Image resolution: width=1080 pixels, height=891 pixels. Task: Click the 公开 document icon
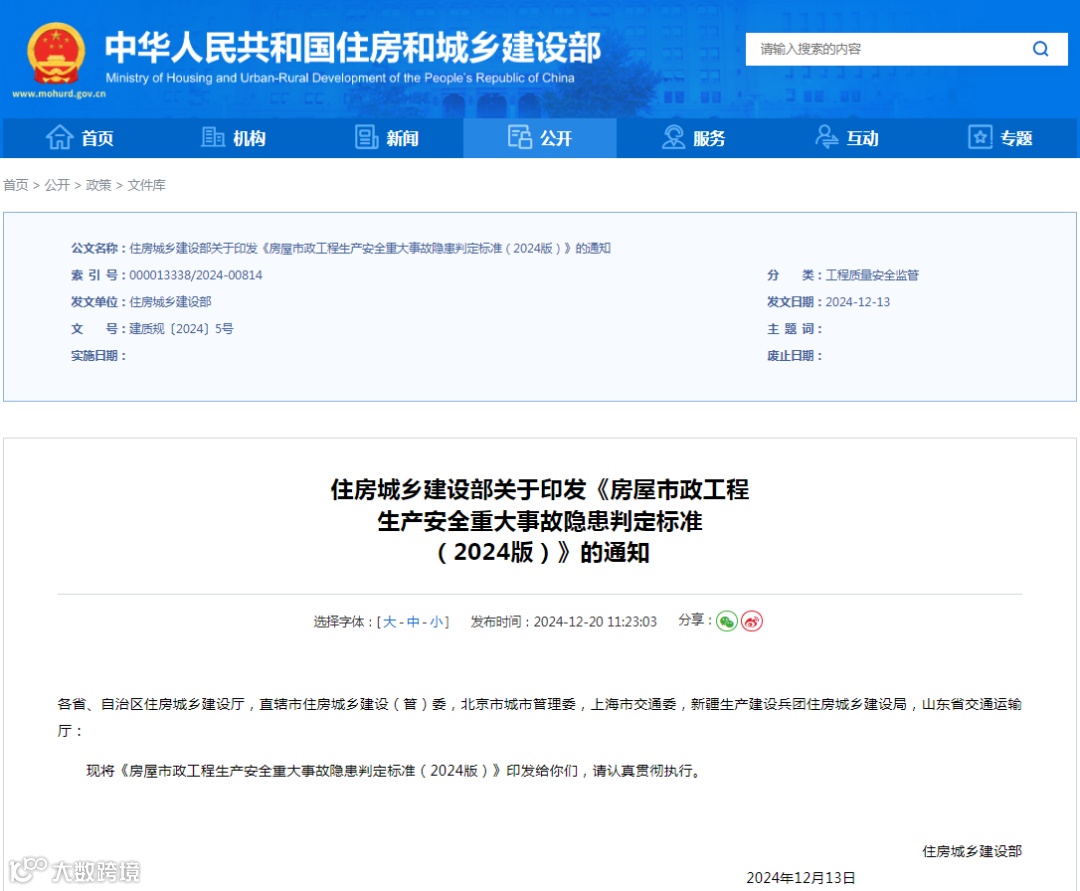tap(520, 137)
